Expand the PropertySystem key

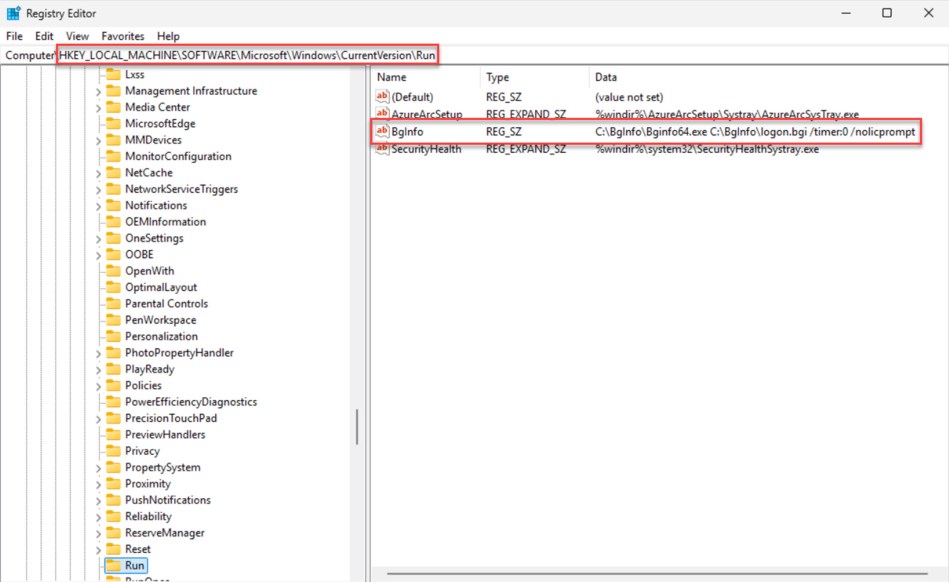(x=98, y=468)
